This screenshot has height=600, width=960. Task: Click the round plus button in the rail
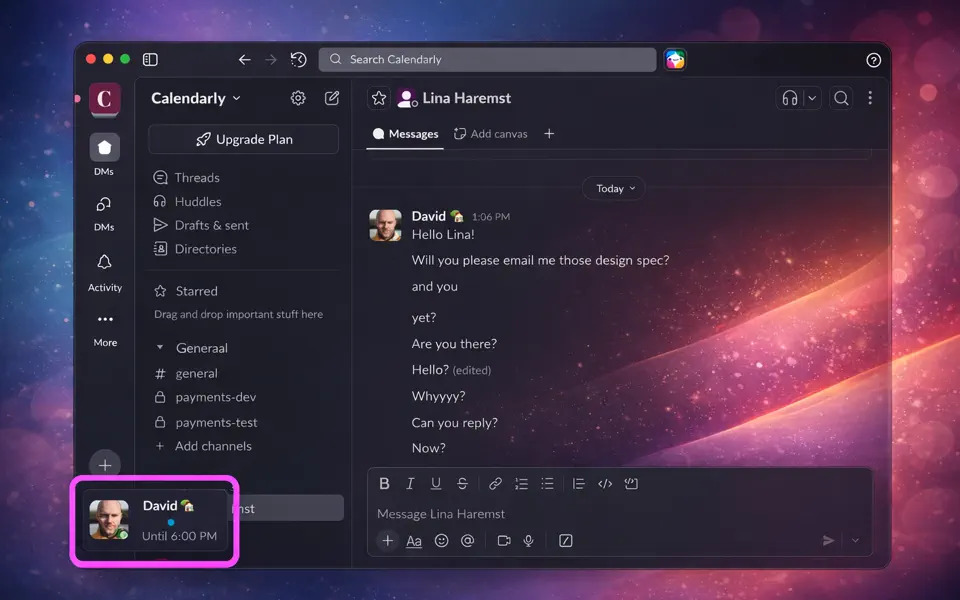(105, 465)
